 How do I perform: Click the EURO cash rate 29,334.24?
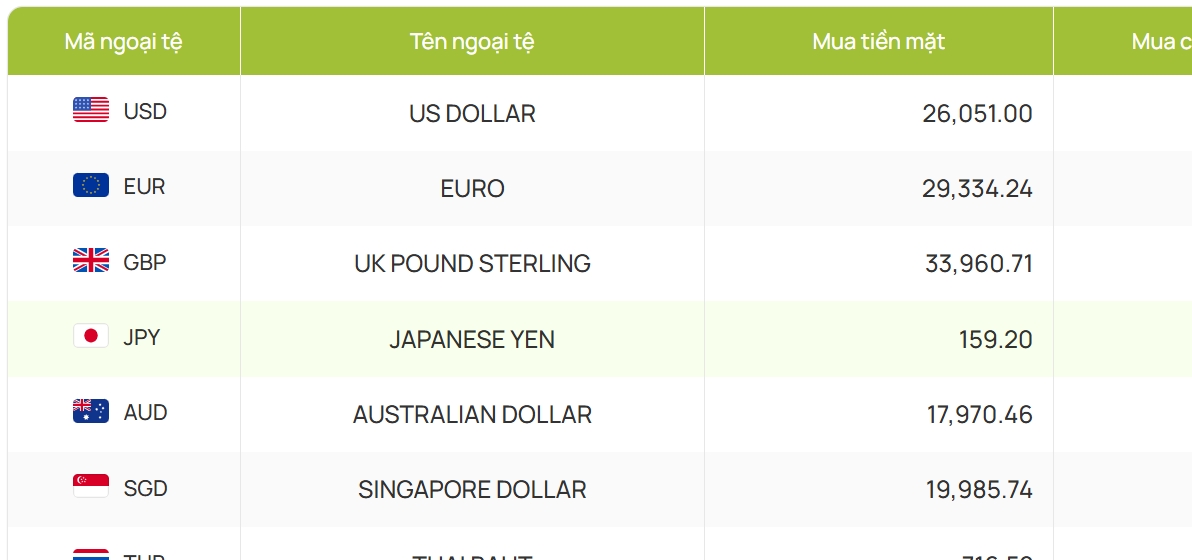[977, 189]
